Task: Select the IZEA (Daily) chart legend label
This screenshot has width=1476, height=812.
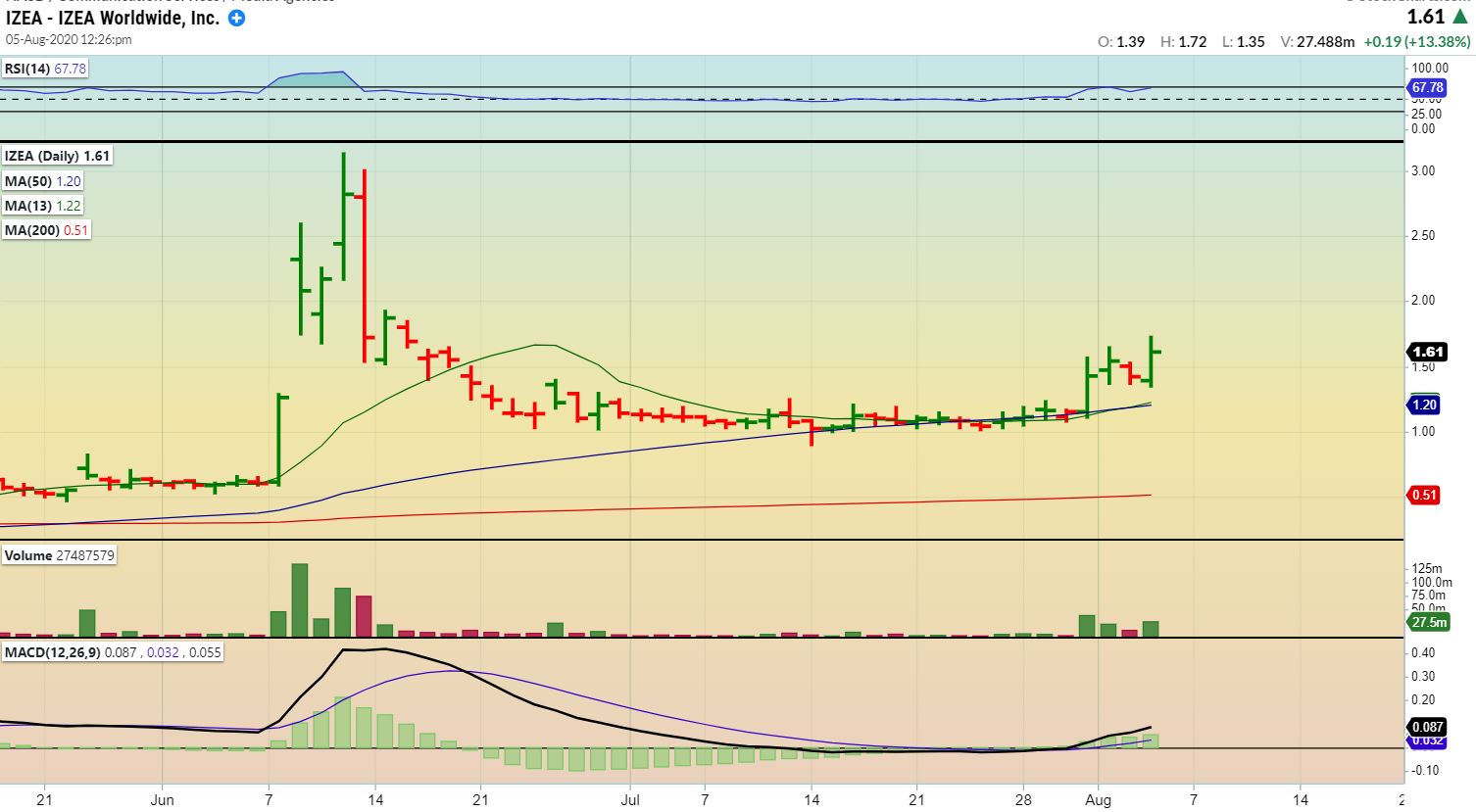Action: pos(57,156)
